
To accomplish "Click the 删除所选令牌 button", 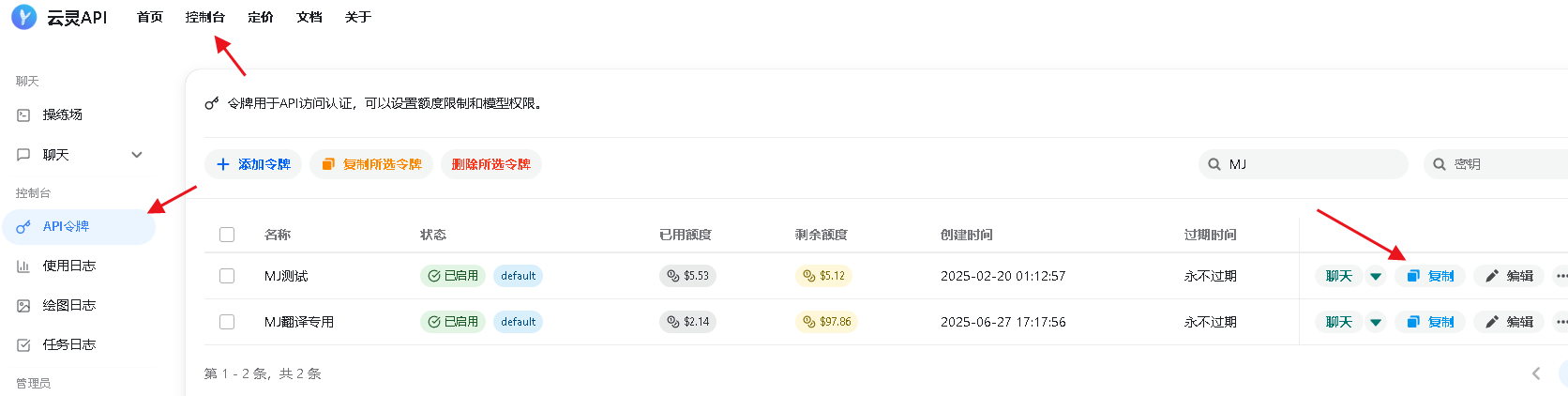I will [x=491, y=164].
